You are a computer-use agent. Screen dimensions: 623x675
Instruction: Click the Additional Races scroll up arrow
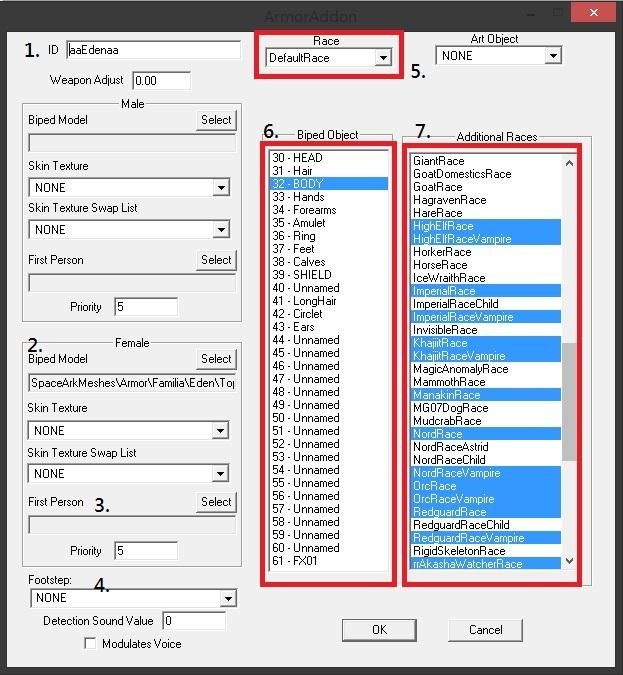coord(569,163)
